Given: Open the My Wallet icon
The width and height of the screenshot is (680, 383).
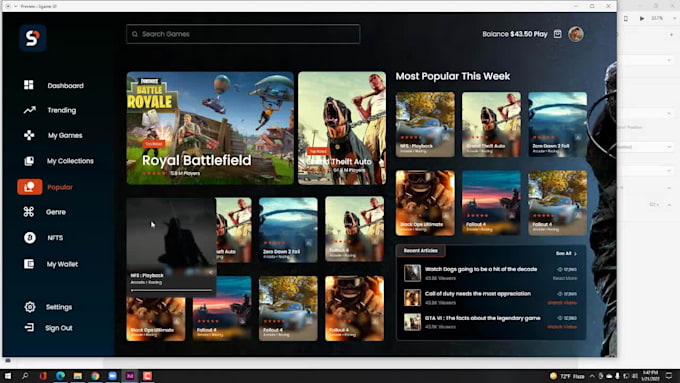Looking at the screenshot, I should (x=29, y=264).
